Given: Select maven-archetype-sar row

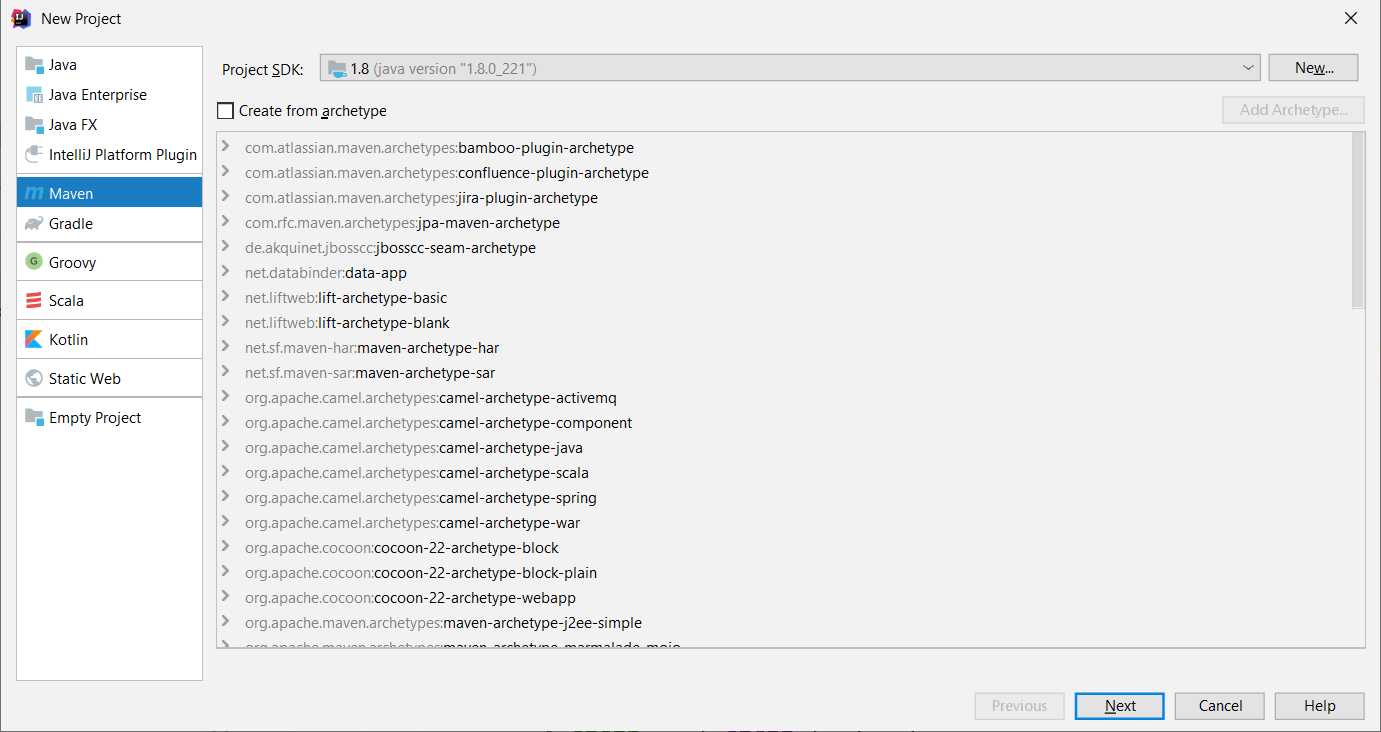Looking at the screenshot, I should [x=783, y=373].
